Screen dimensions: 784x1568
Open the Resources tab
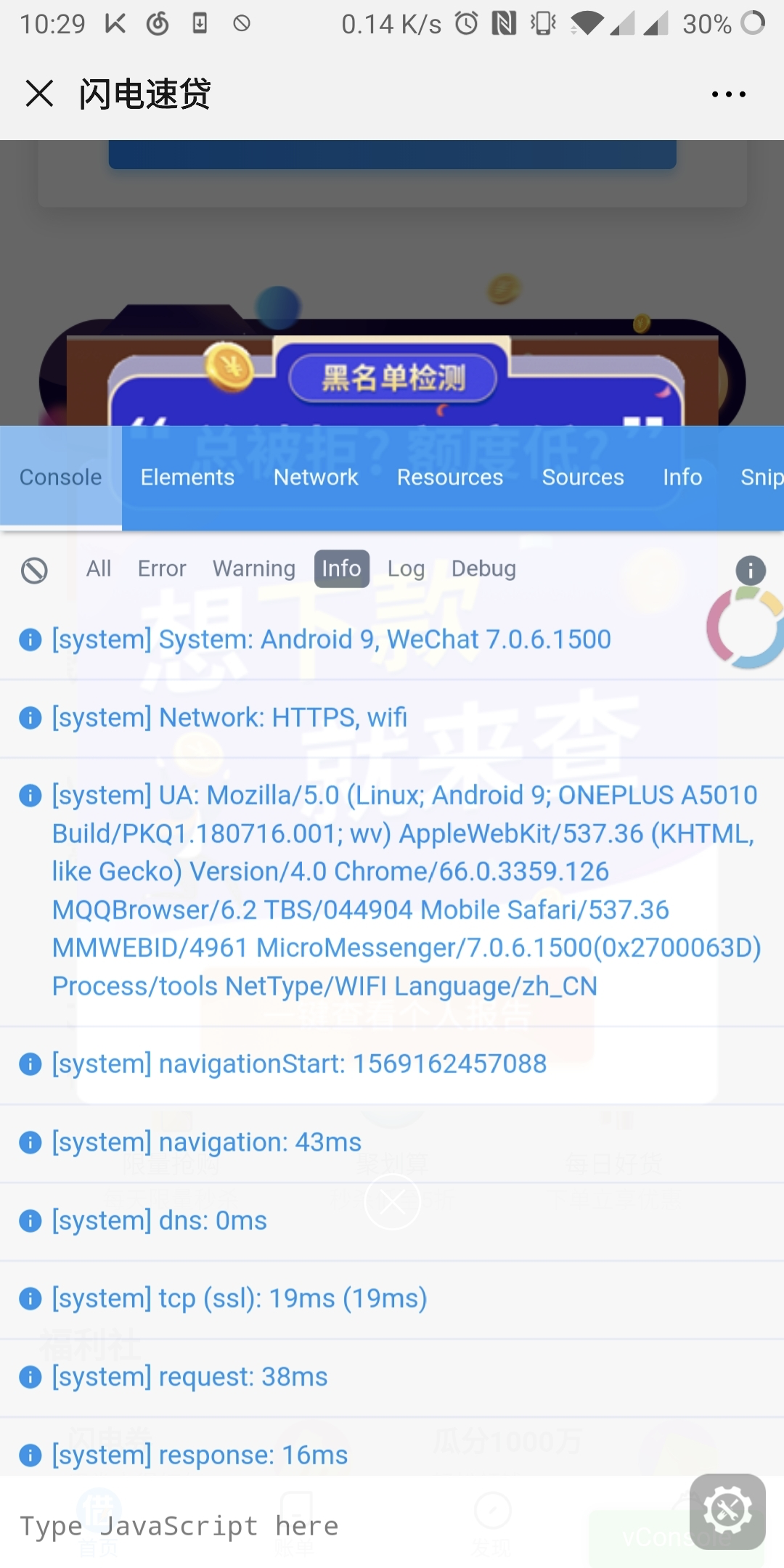(450, 477)
